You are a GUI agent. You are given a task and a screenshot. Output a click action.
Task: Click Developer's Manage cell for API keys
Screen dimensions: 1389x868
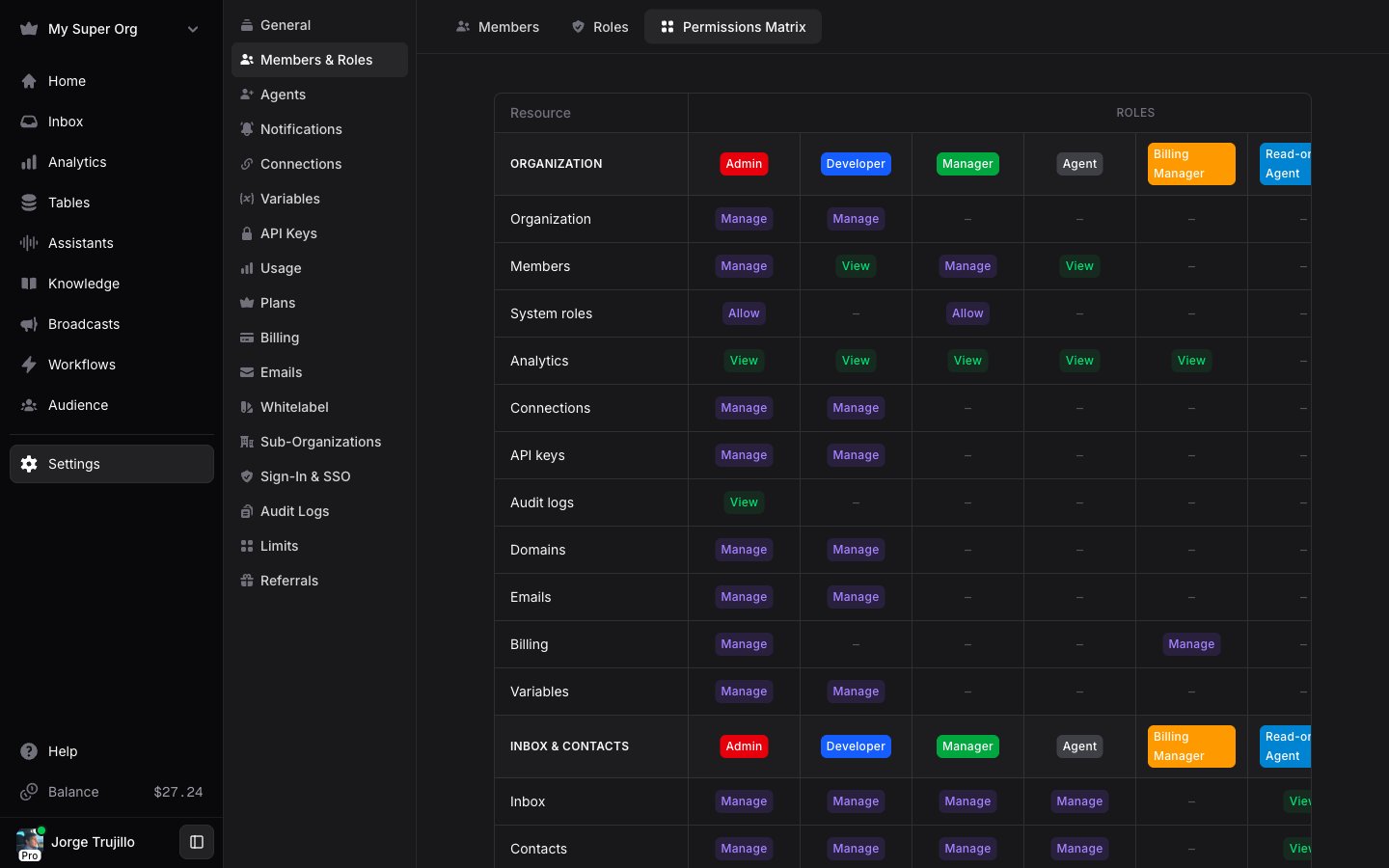coord(856,455)
